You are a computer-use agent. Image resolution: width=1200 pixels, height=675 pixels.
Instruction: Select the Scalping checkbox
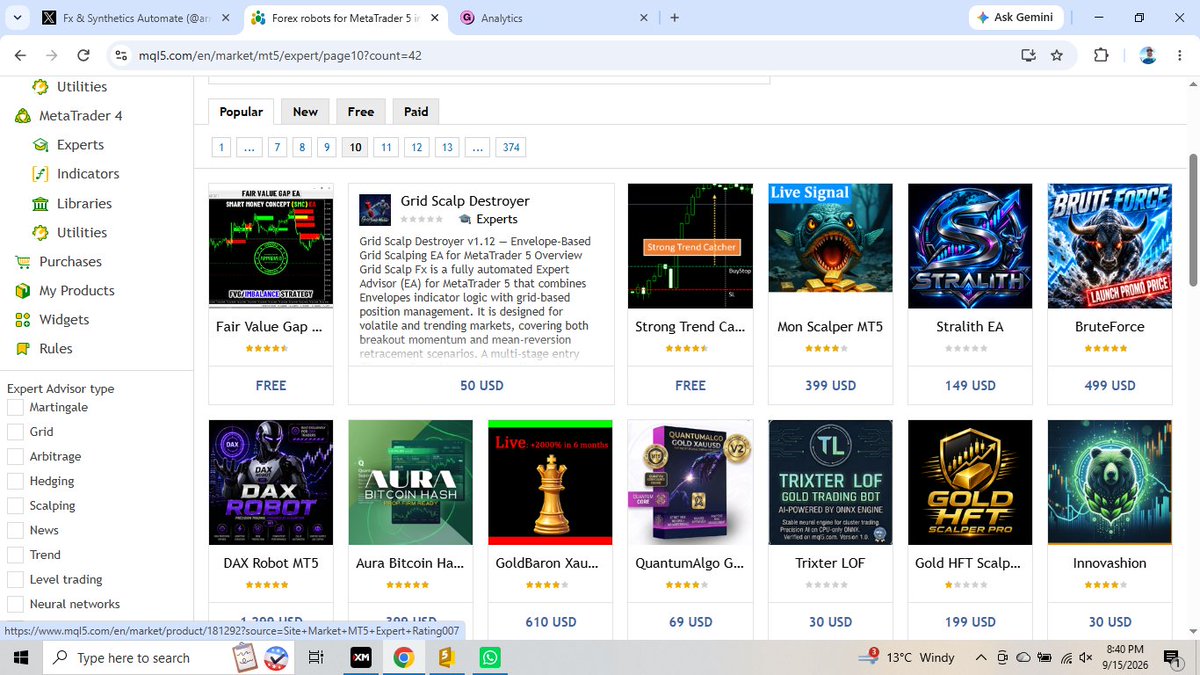(x=15, y=506)
